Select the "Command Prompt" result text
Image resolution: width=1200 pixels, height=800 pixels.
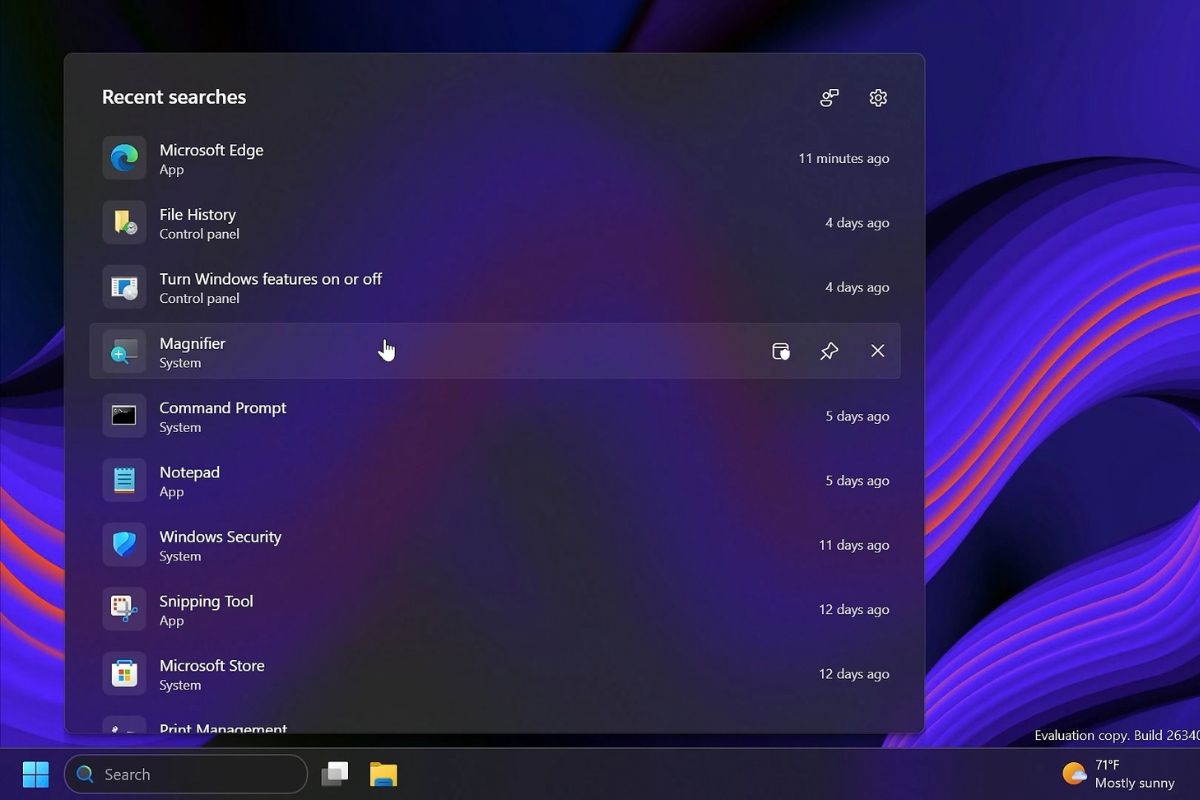[223, 408]
